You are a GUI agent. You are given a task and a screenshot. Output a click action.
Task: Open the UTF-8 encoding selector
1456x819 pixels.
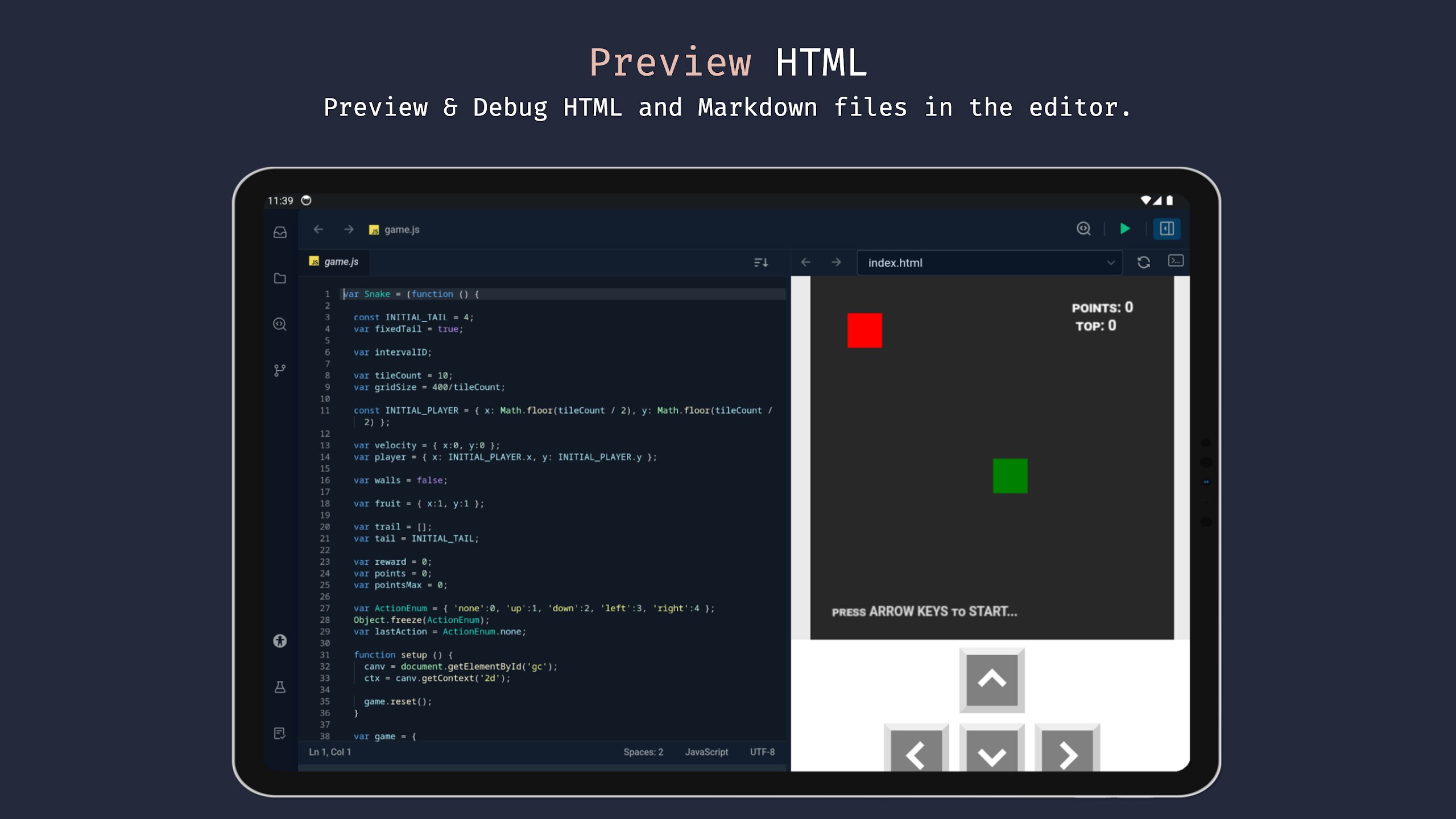click(762, 752)
